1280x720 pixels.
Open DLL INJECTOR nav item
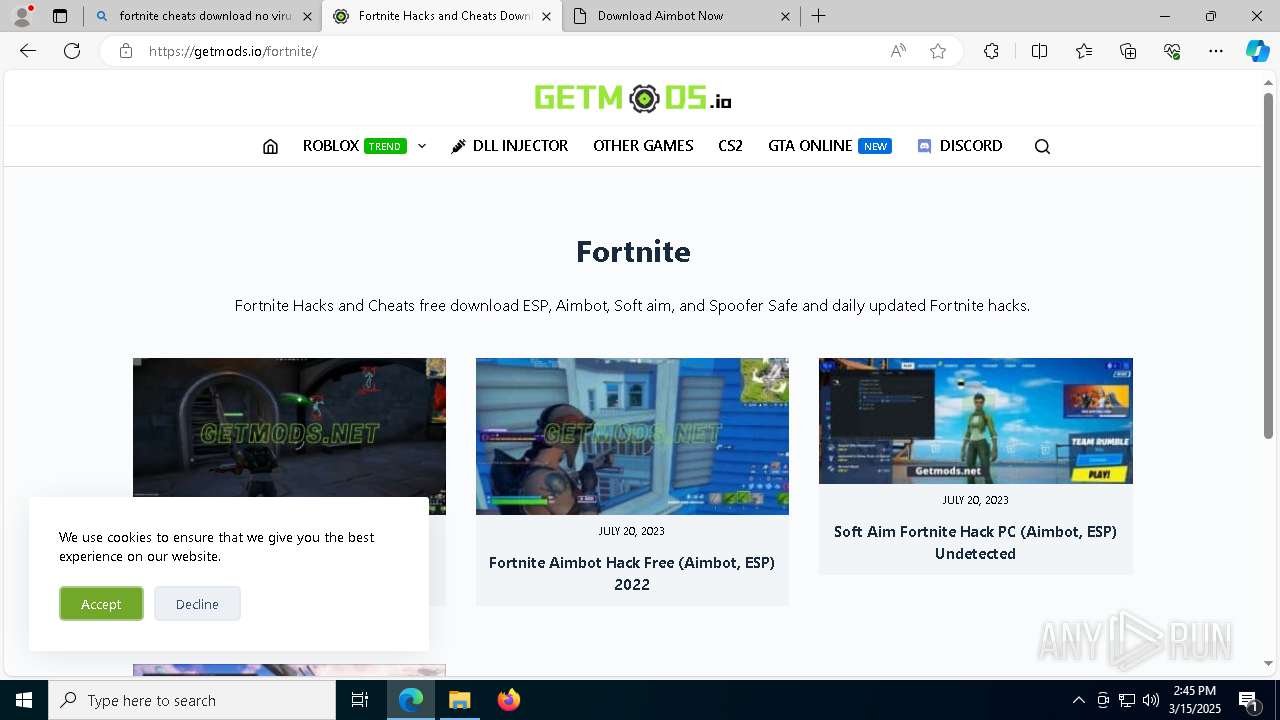[x=510, y=146]
